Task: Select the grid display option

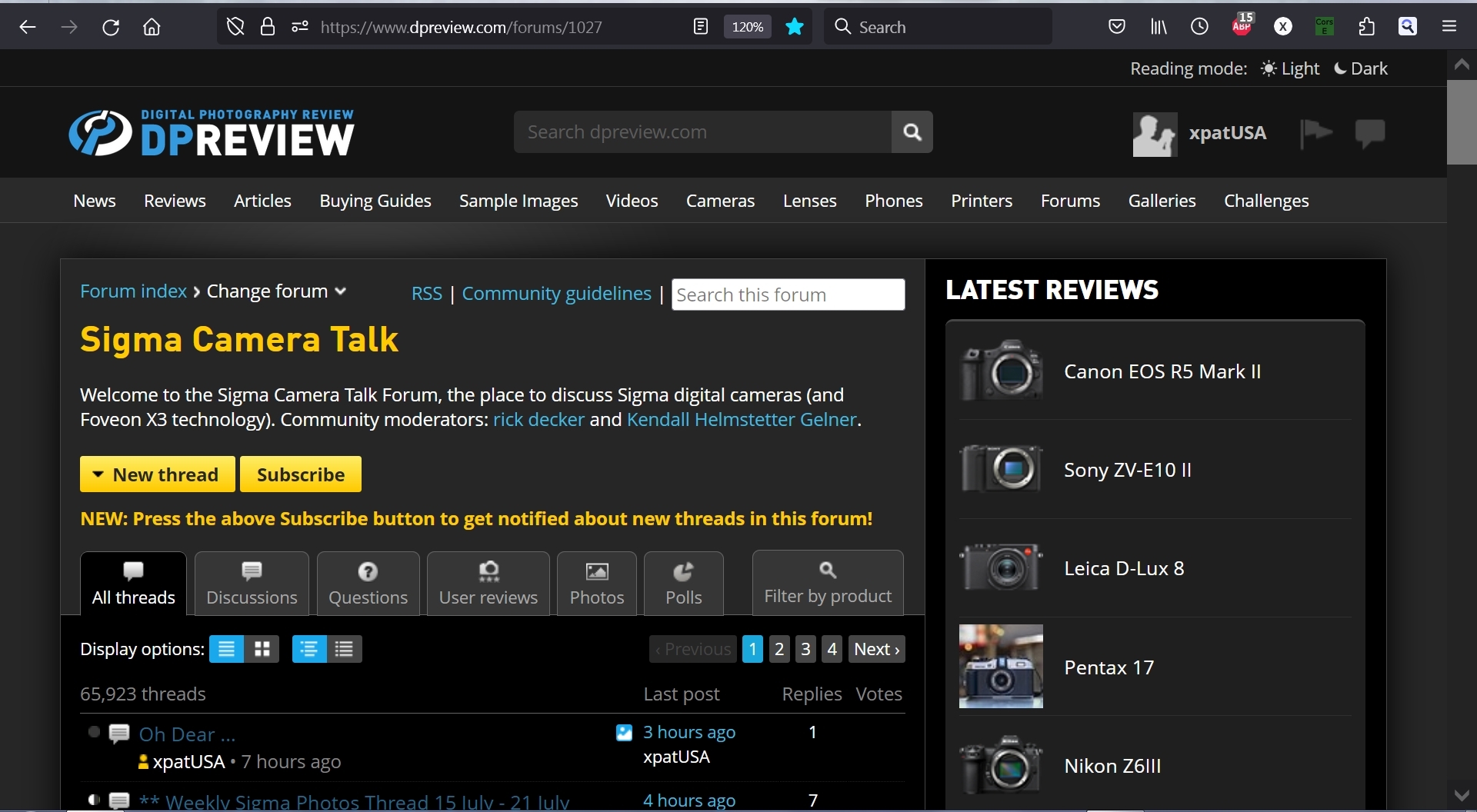Action: [262, 649]
